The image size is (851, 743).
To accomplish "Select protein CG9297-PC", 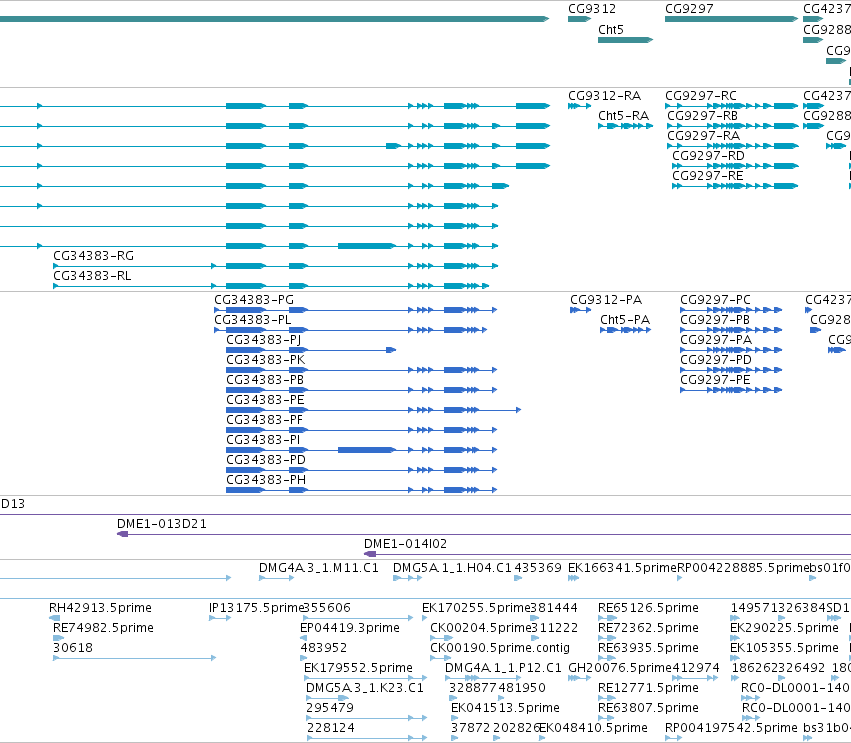I will [x=715, y=300].
